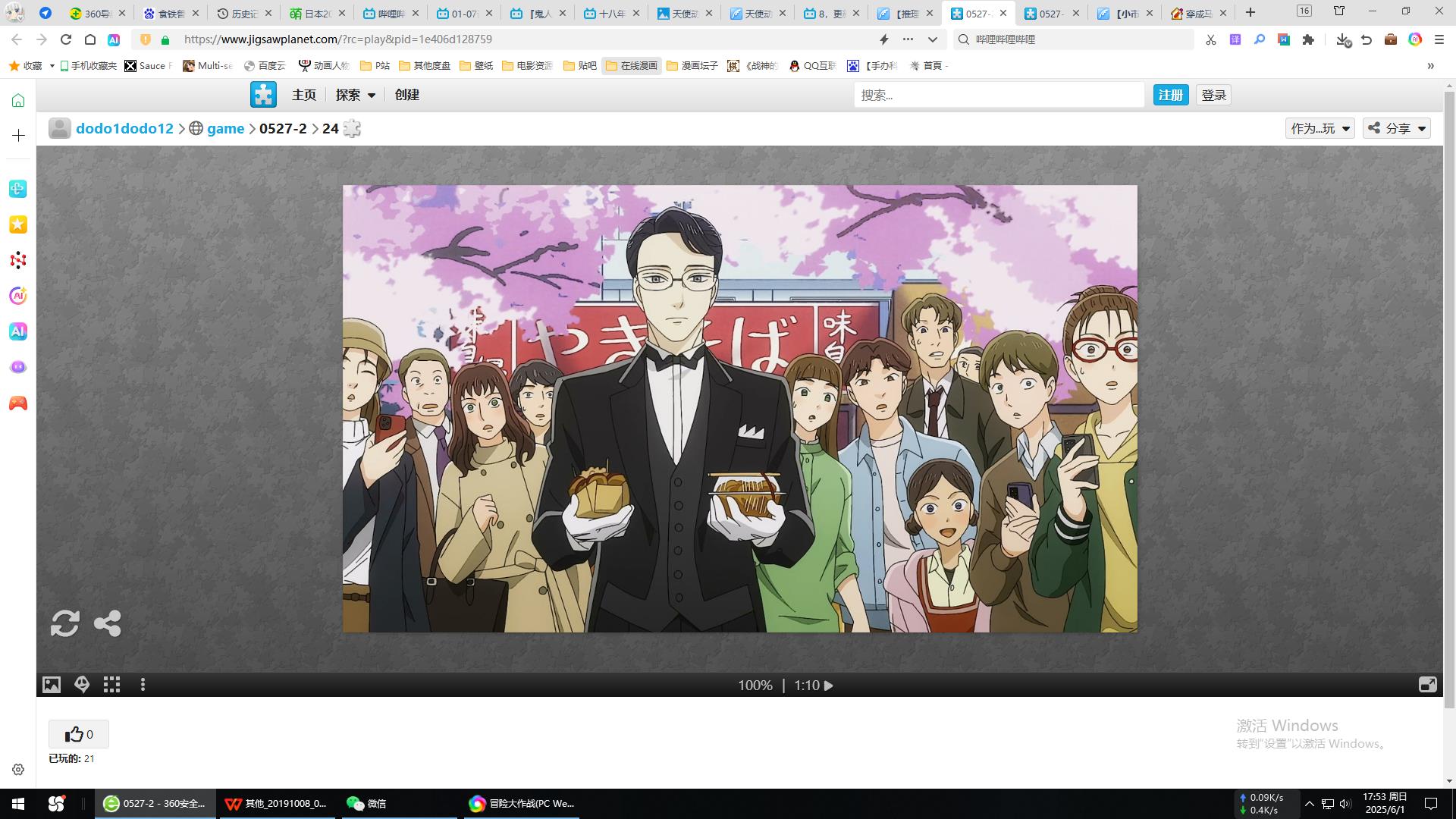Like the puzzle with thumbs-up button
The image size is (1456, 819).
tap(79, 734)
